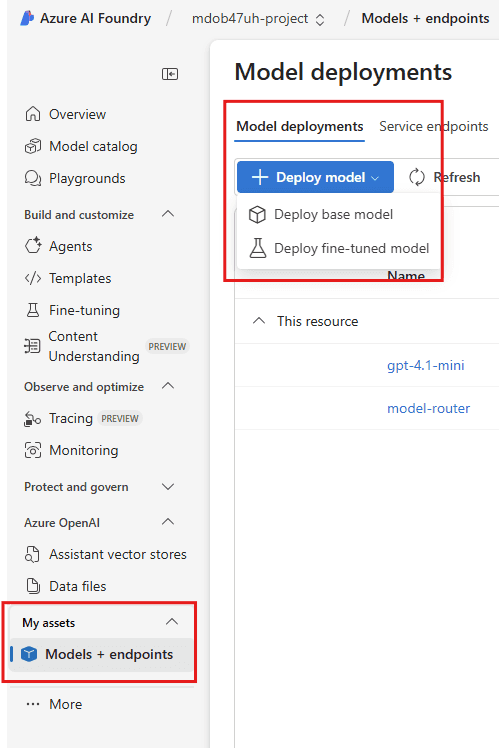Open Data files from the sidebar
The height and width of the screenshot is (748, 499).
78,586
